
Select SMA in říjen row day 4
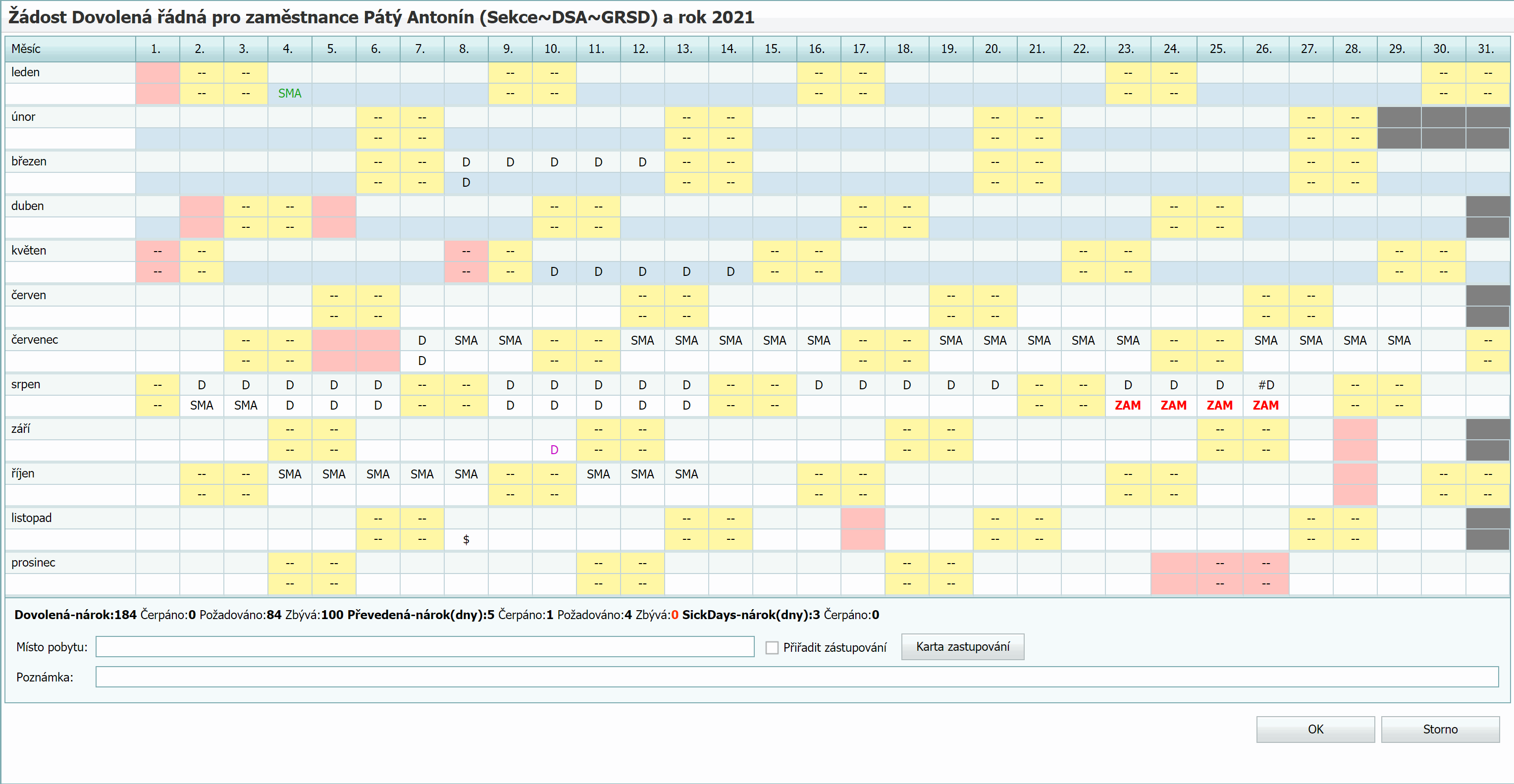[290, 474]
